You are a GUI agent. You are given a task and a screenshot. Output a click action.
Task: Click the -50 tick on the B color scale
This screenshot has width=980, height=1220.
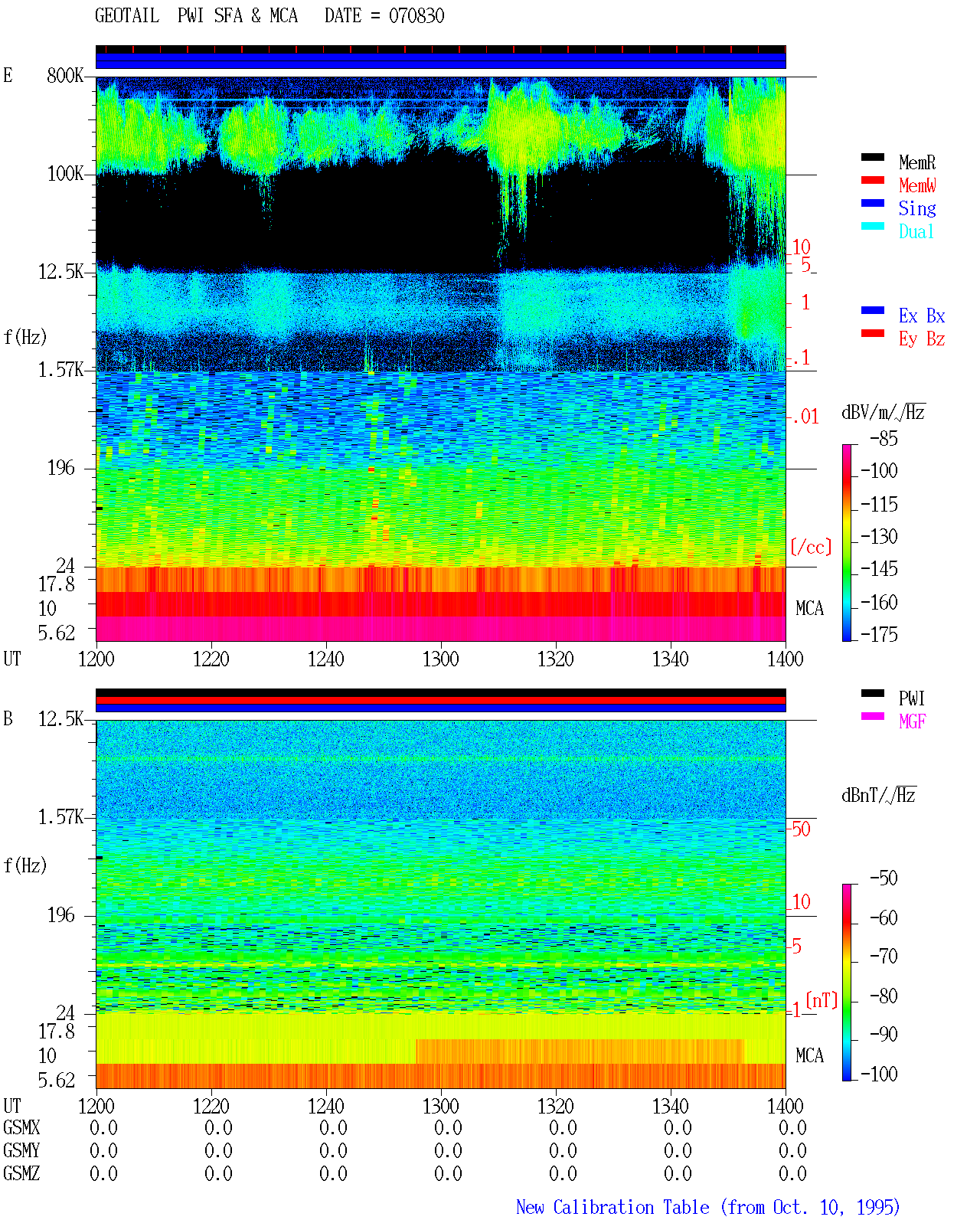[884, 878]
